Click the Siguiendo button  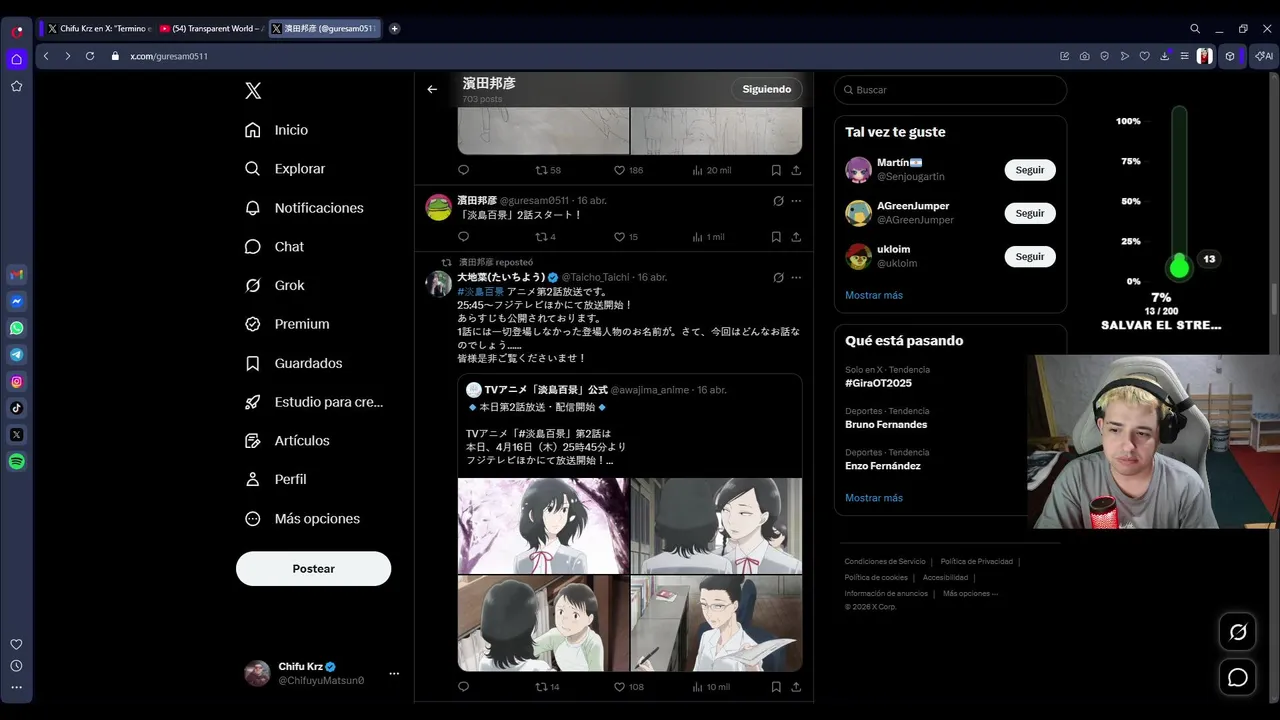point(767,89)
